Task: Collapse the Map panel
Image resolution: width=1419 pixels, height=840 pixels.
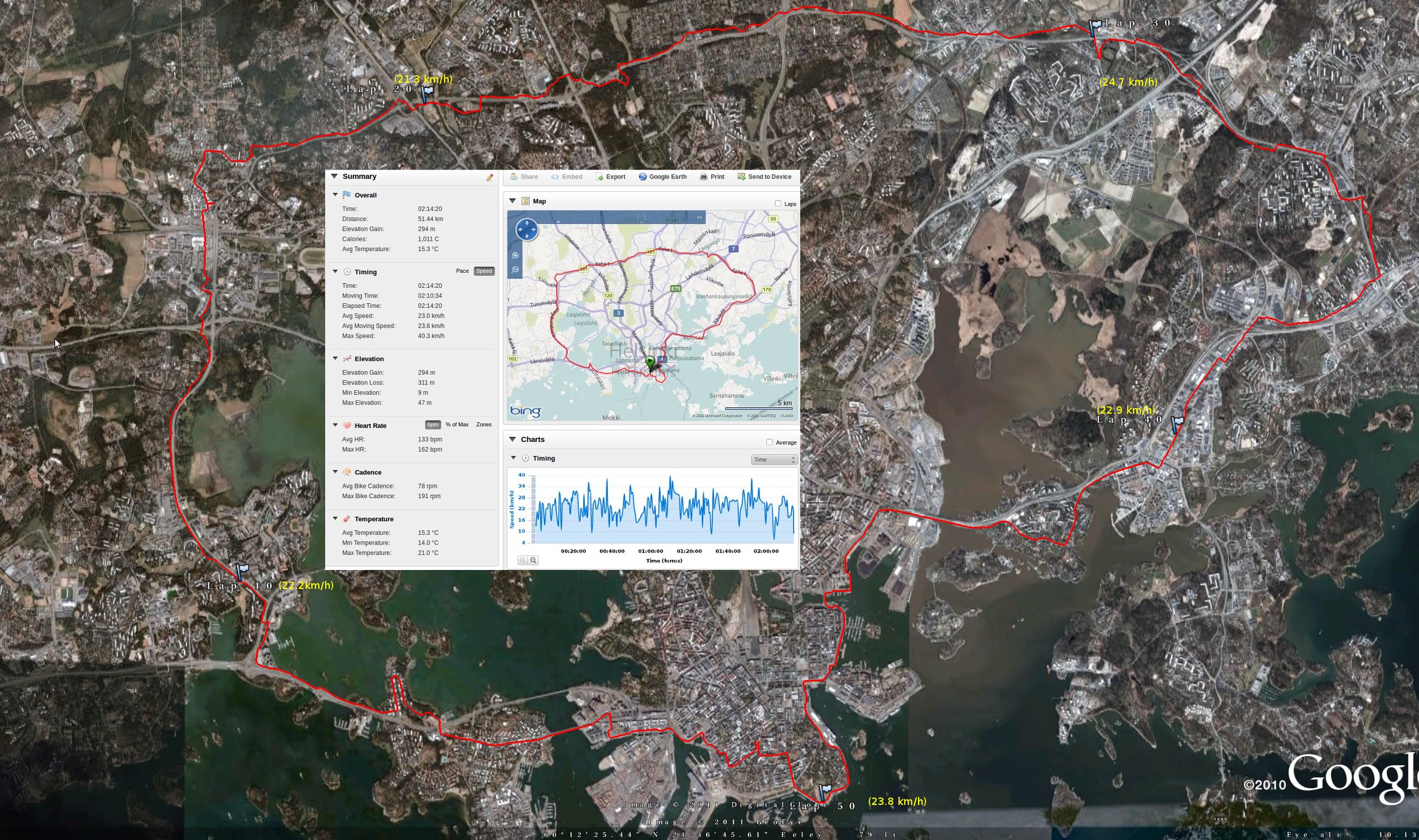Action: pos(512,201)
